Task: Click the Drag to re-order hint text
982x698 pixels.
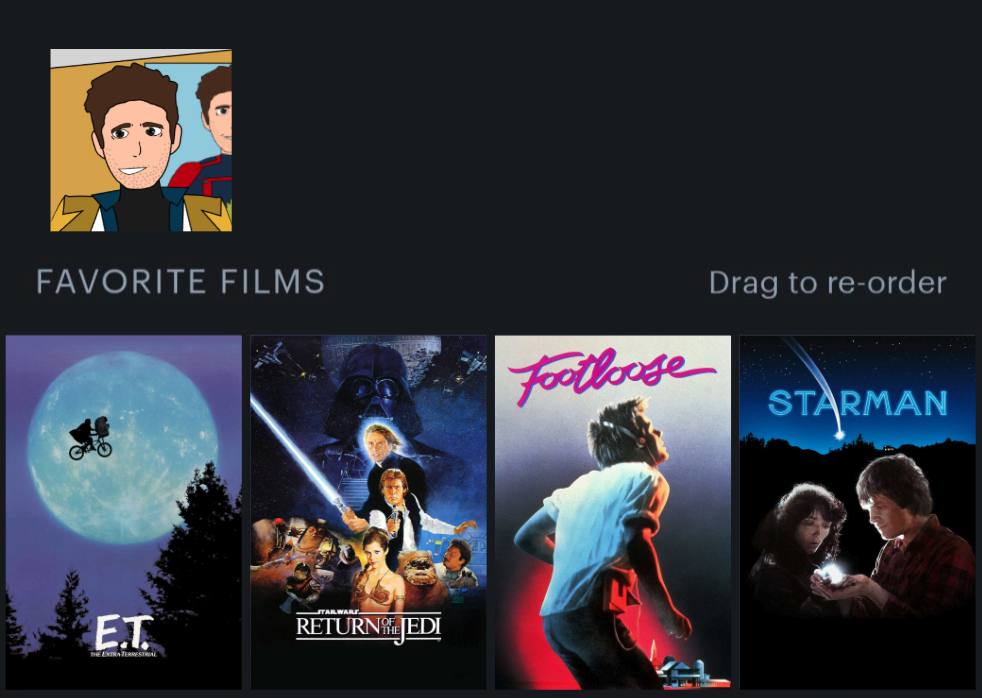Action: tap(827, 283)
